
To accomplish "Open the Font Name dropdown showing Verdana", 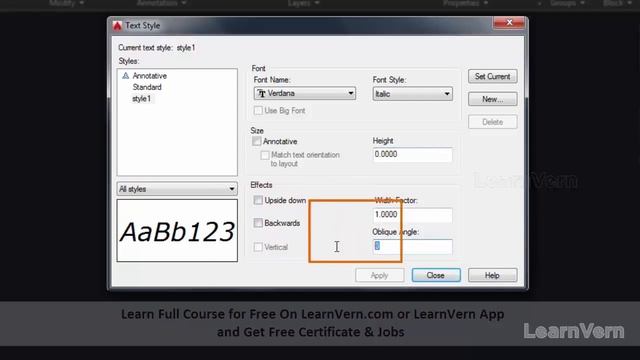I will (x=304, y=93).
